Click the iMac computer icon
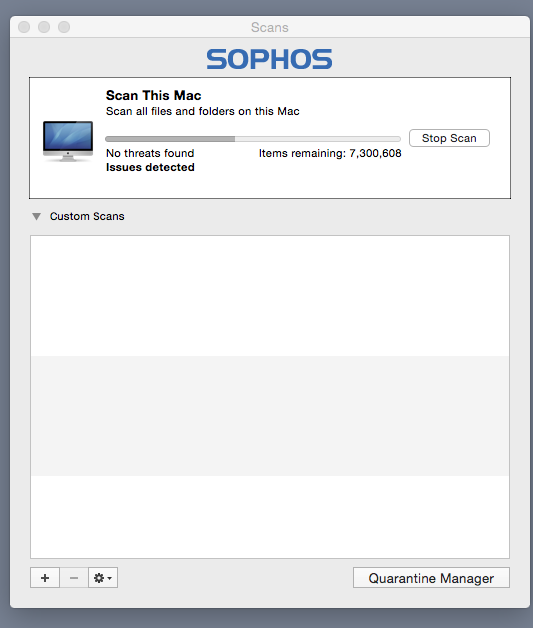Screen dimensions: 533x628 tap(68, 141)
